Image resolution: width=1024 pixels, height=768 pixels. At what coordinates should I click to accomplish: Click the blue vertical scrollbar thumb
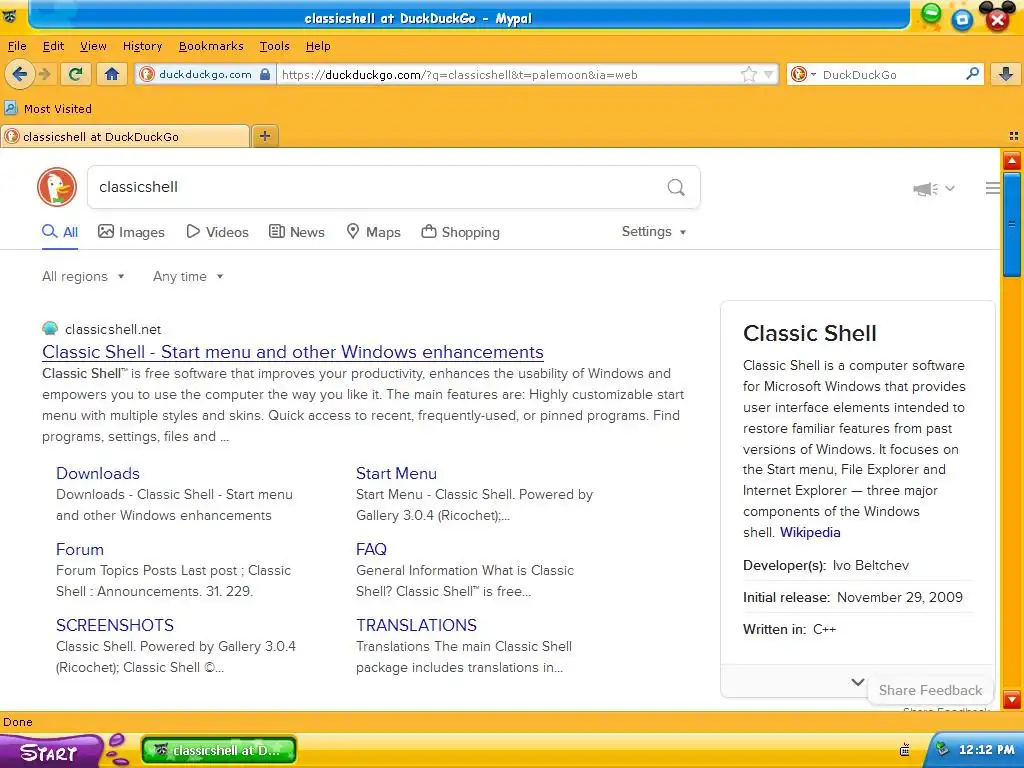point(1012,225)
